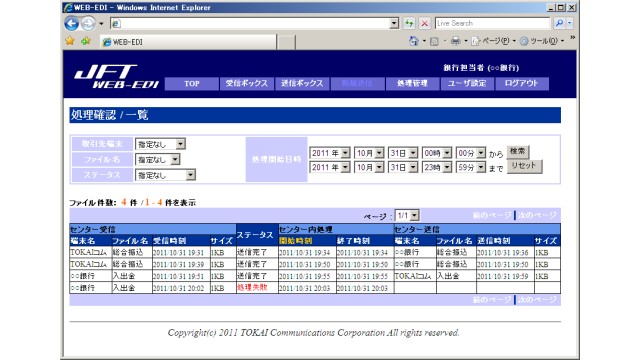Expand the ステータス filter dropdown

tap(165, 175)
